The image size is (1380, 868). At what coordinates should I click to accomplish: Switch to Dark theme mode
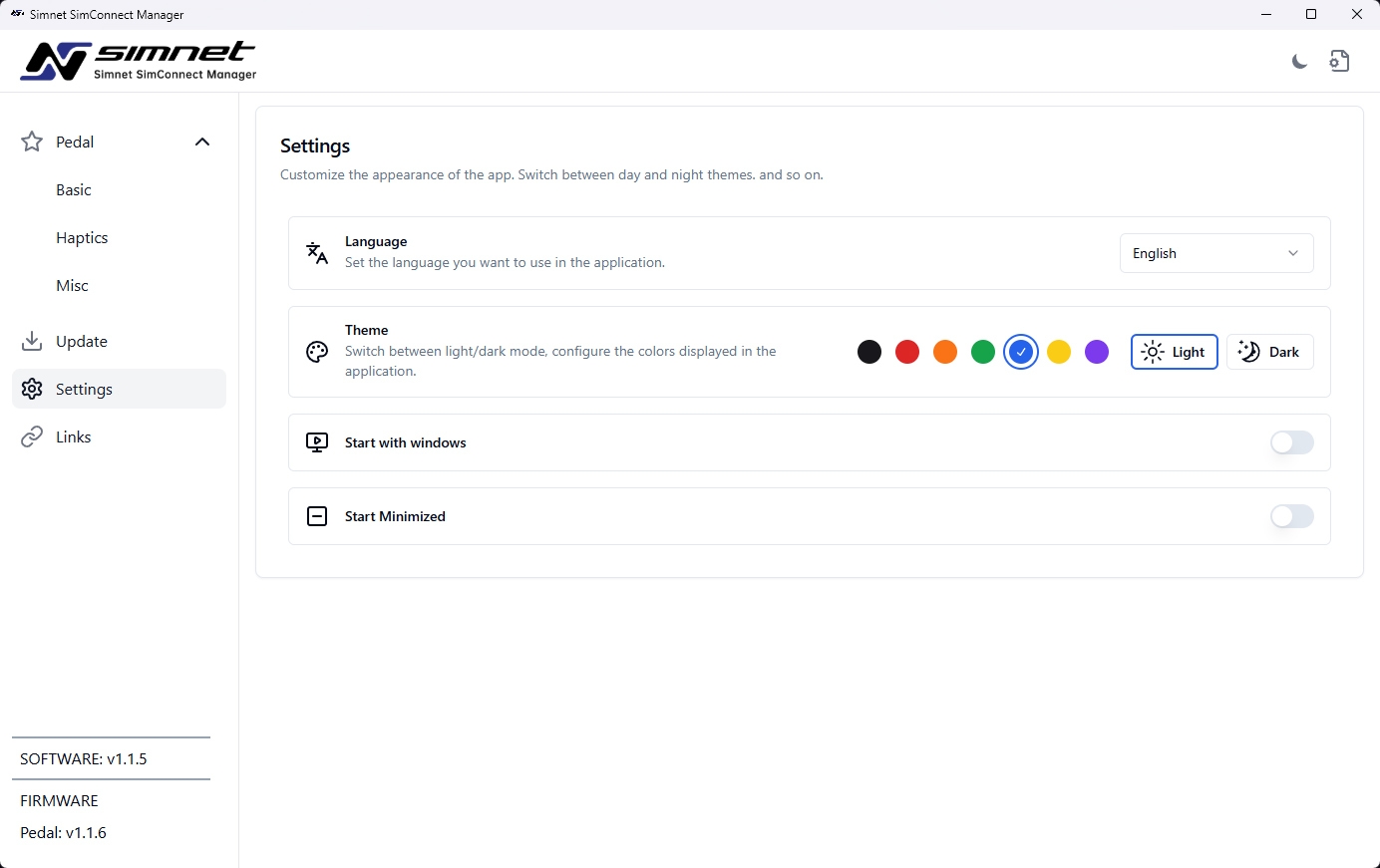(x=1269, y=352)
